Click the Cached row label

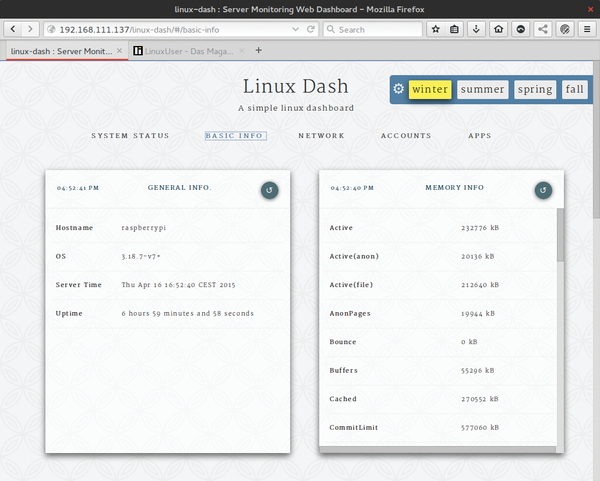click(343, 399)
